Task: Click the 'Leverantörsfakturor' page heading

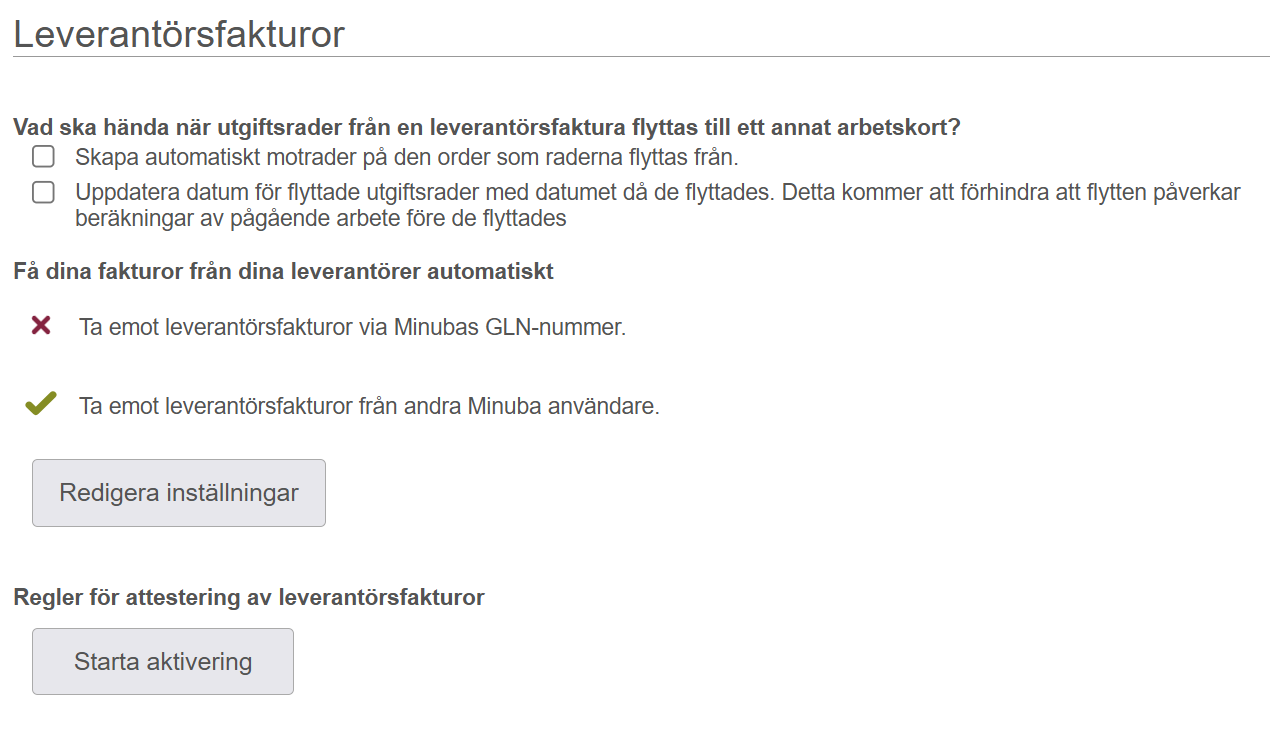Action: tap(179, 34)
